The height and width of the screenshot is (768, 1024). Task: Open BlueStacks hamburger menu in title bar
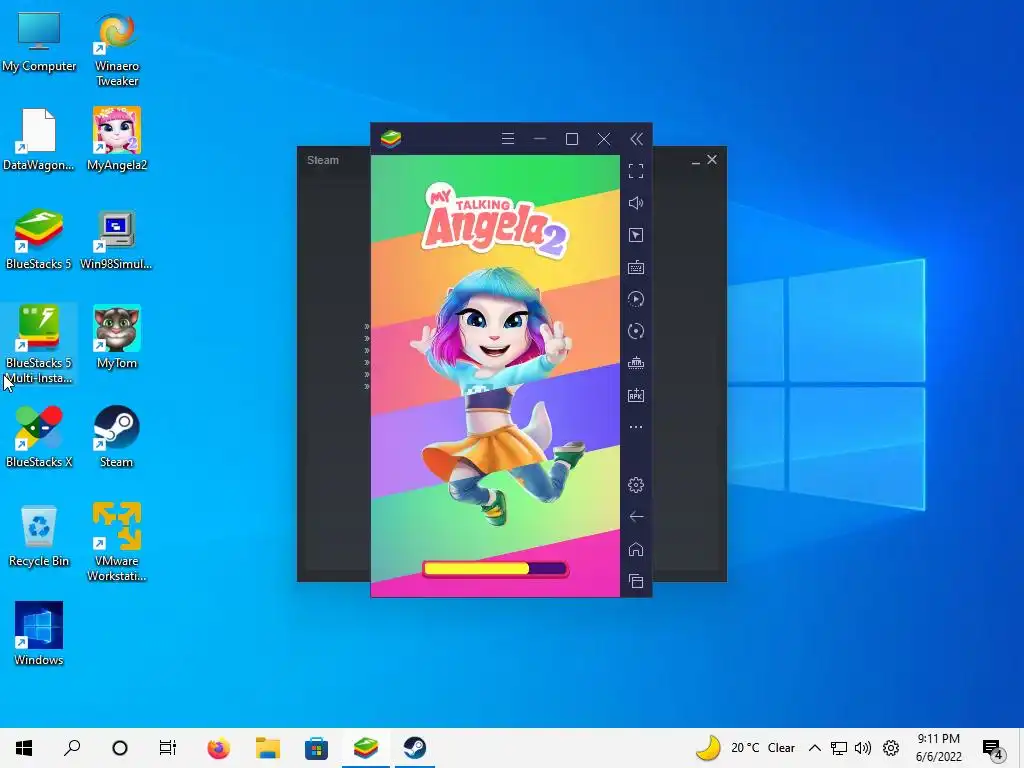point(508,138)
